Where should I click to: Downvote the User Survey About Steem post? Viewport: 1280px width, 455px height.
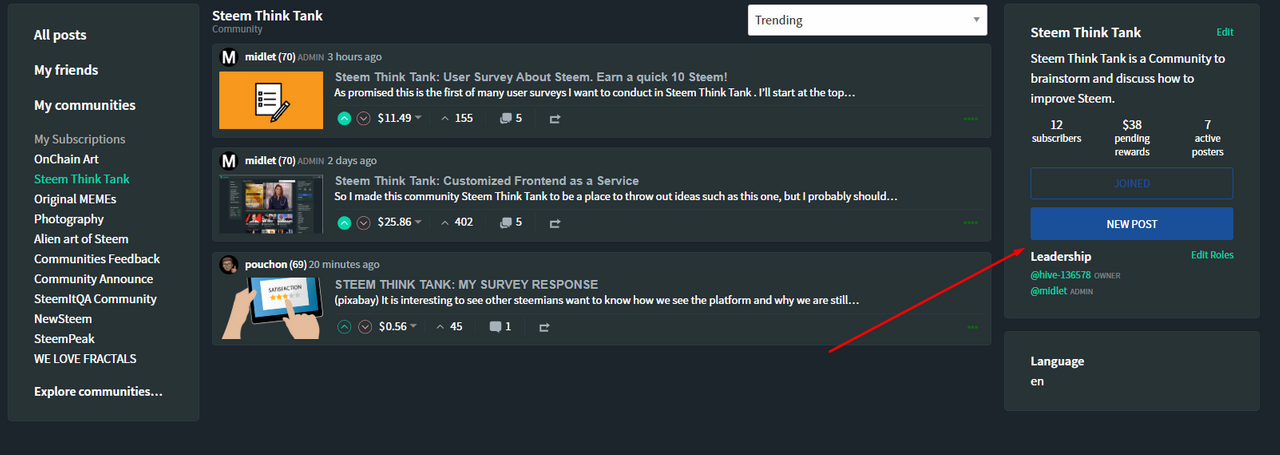363,118
